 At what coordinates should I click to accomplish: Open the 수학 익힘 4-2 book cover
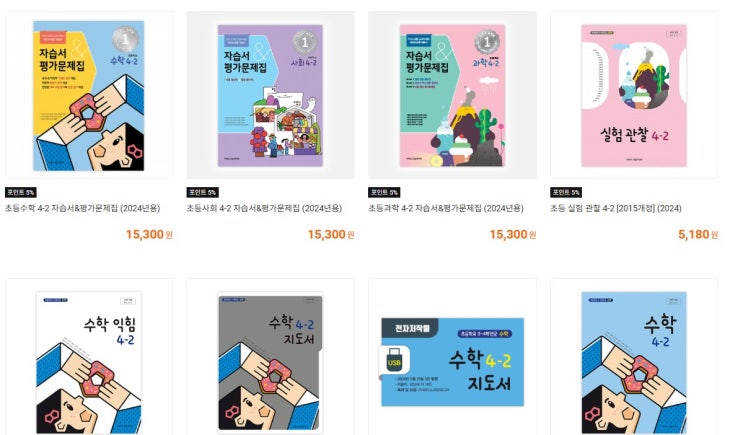(x=89, y=362)
